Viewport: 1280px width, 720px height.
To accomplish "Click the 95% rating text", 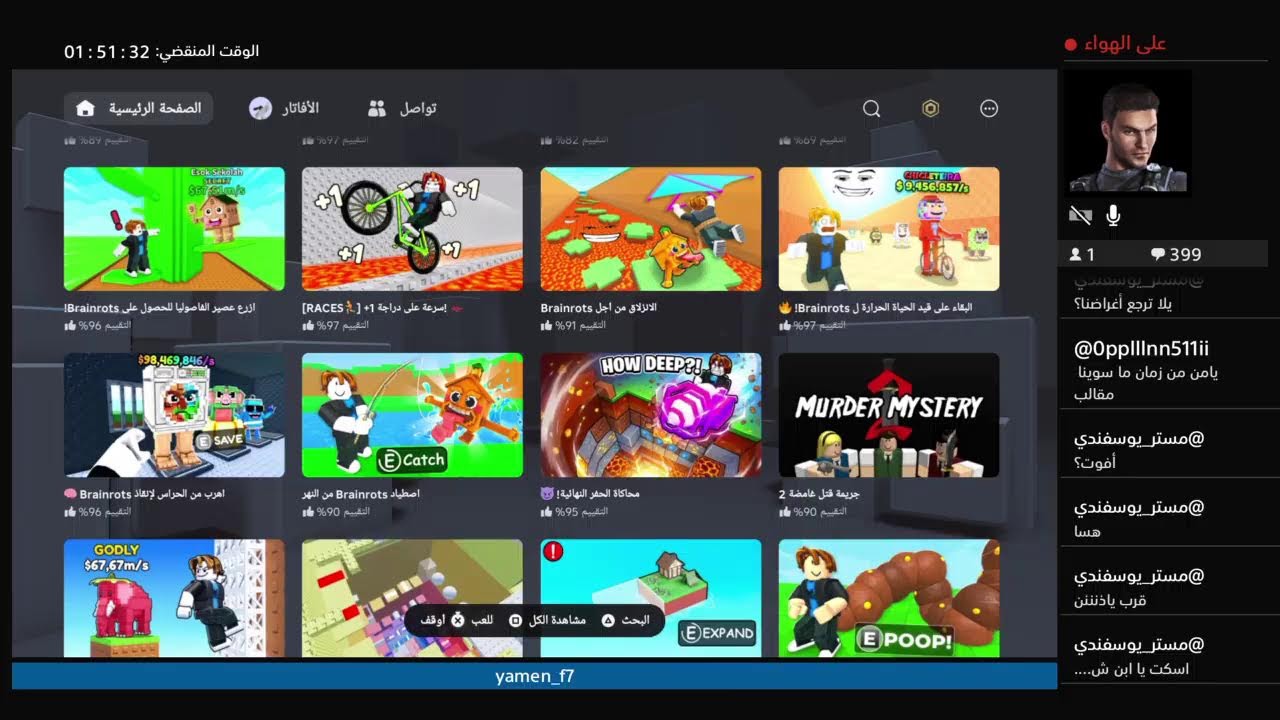I will pyautogui.click(x=581, y=512).
